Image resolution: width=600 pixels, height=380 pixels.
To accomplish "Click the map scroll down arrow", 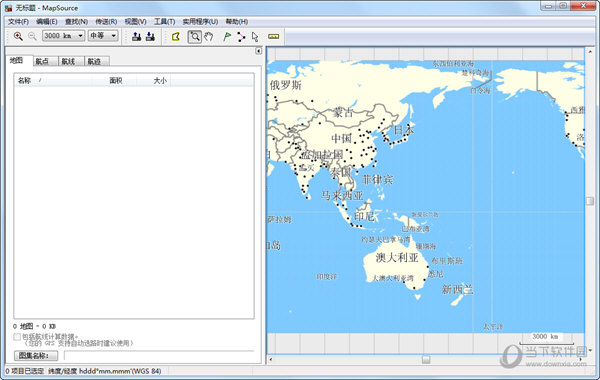I will click(x=590, y=350).
